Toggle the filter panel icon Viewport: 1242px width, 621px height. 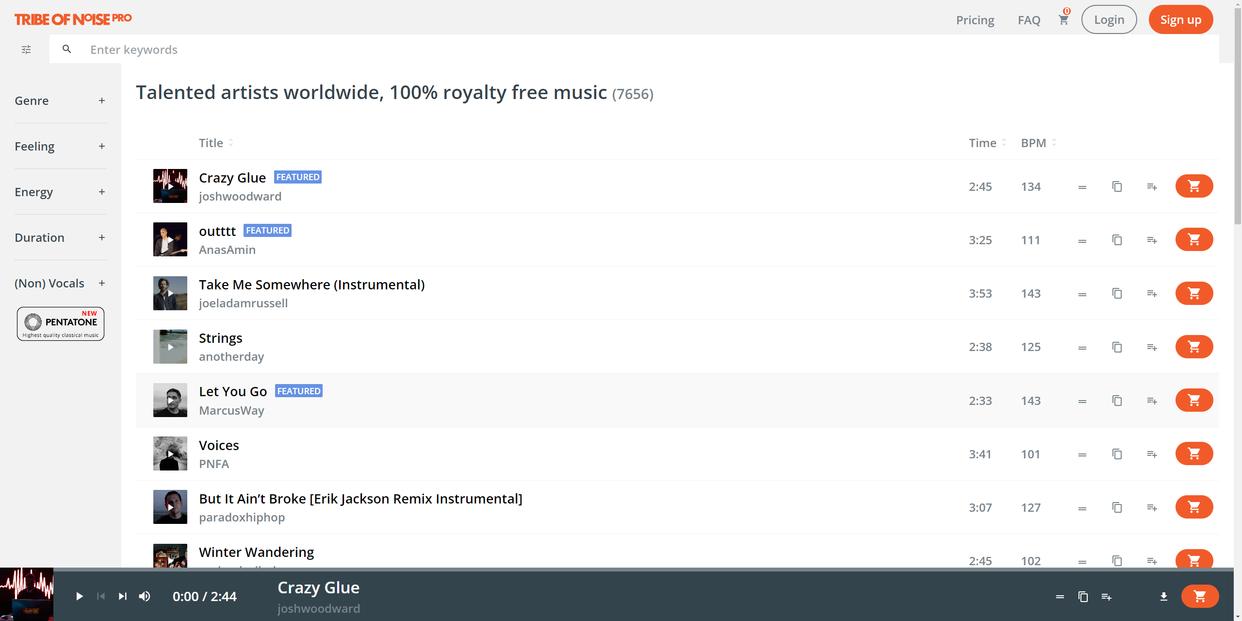[x=26, y=49]
